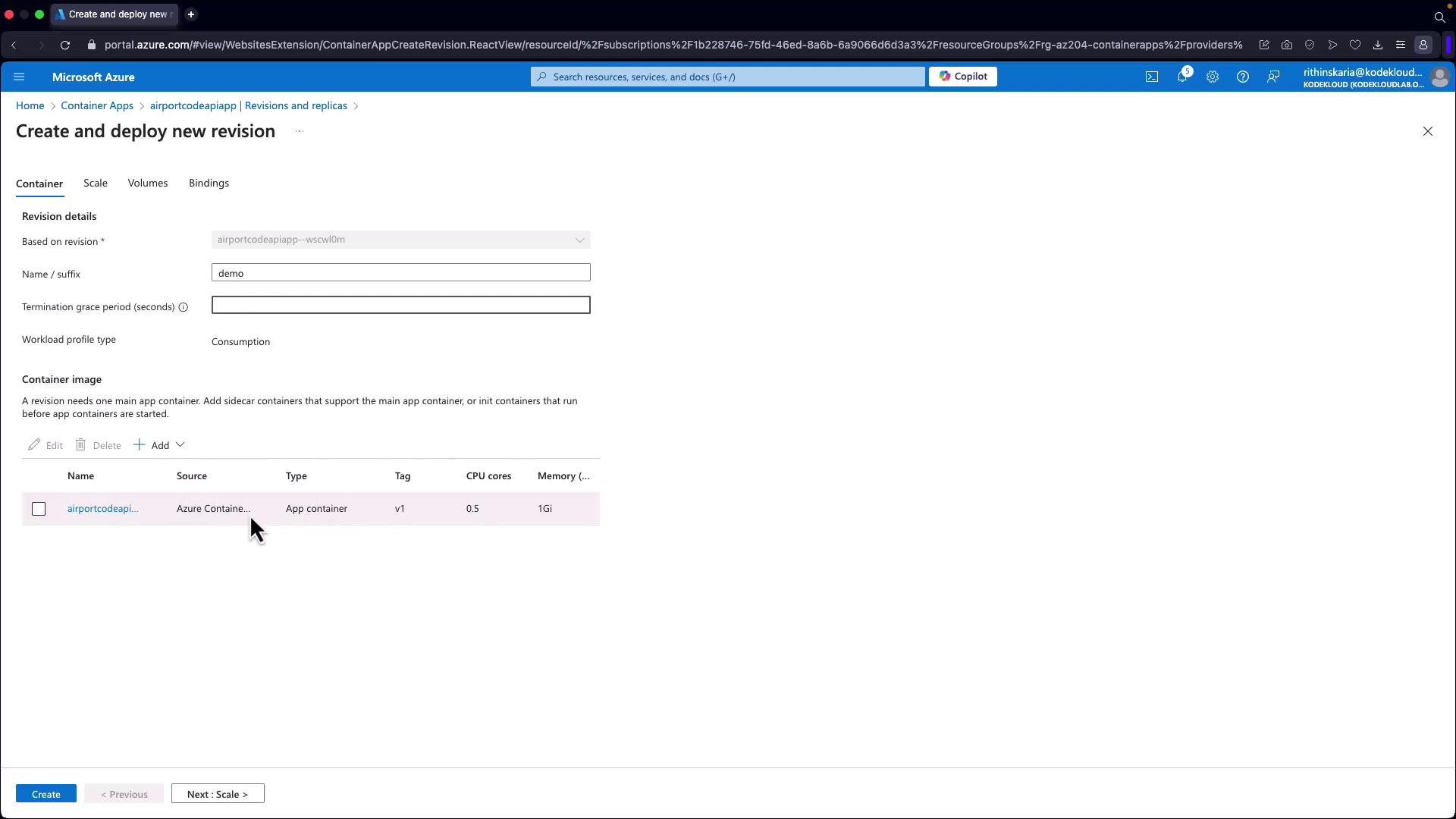Click the help question mark icon

click(x=1242, y=77)
